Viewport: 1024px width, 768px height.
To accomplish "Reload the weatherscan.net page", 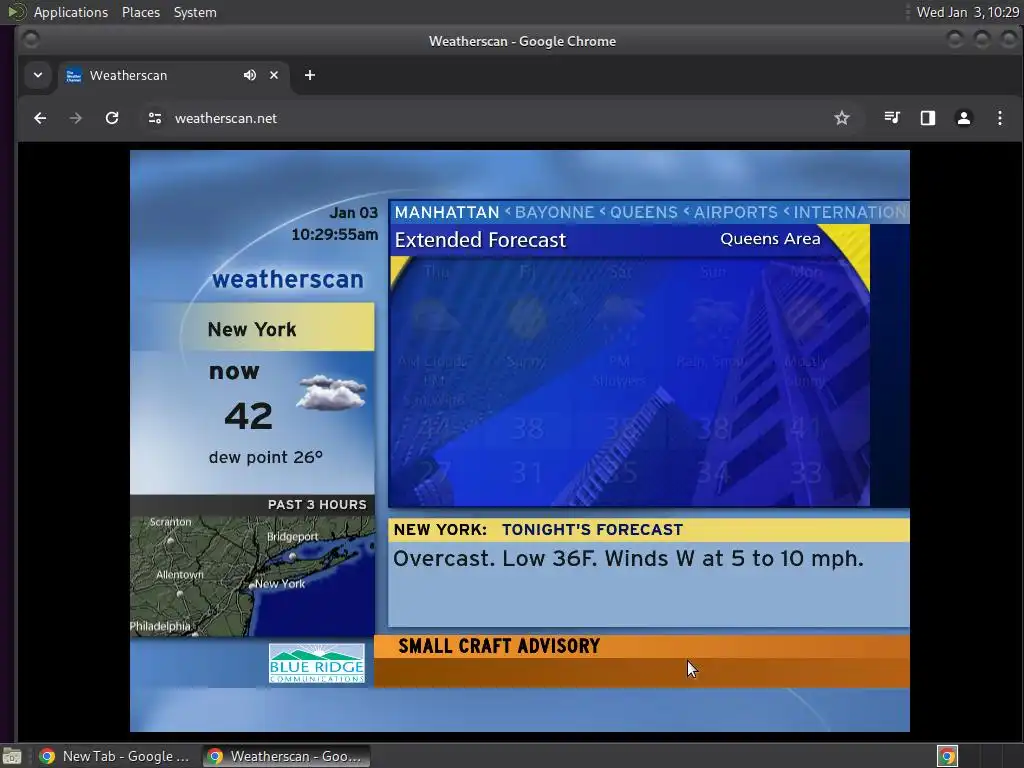I will coord(112,118).
